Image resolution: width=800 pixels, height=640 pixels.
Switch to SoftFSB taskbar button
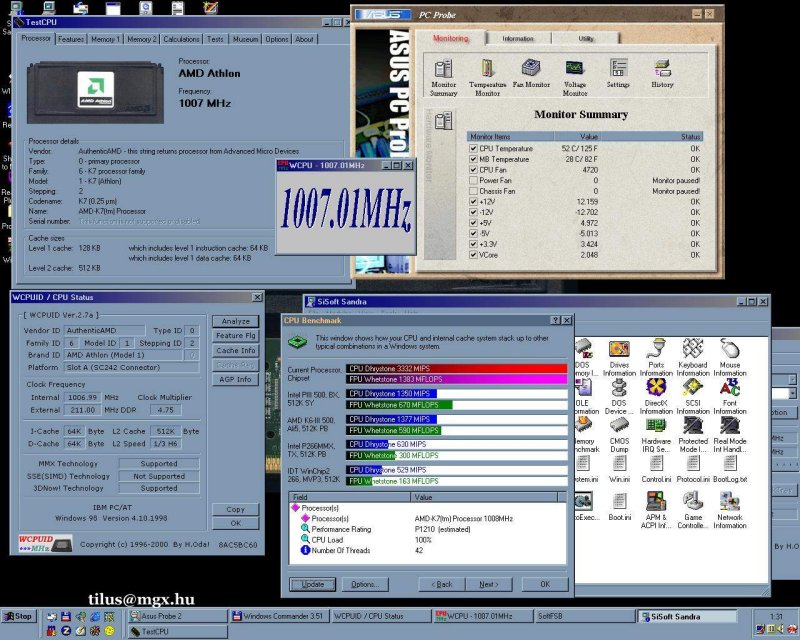(x=585, y=616)
